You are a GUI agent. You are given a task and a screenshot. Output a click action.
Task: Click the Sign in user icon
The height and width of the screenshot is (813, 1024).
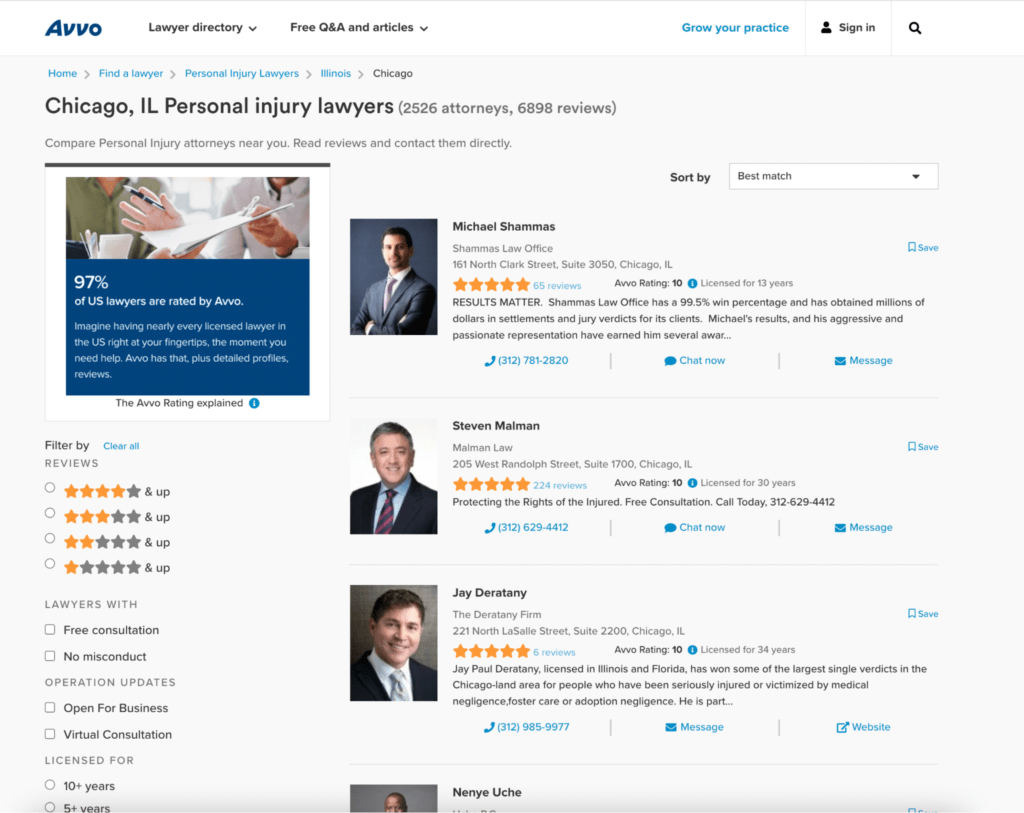point(826,27)
